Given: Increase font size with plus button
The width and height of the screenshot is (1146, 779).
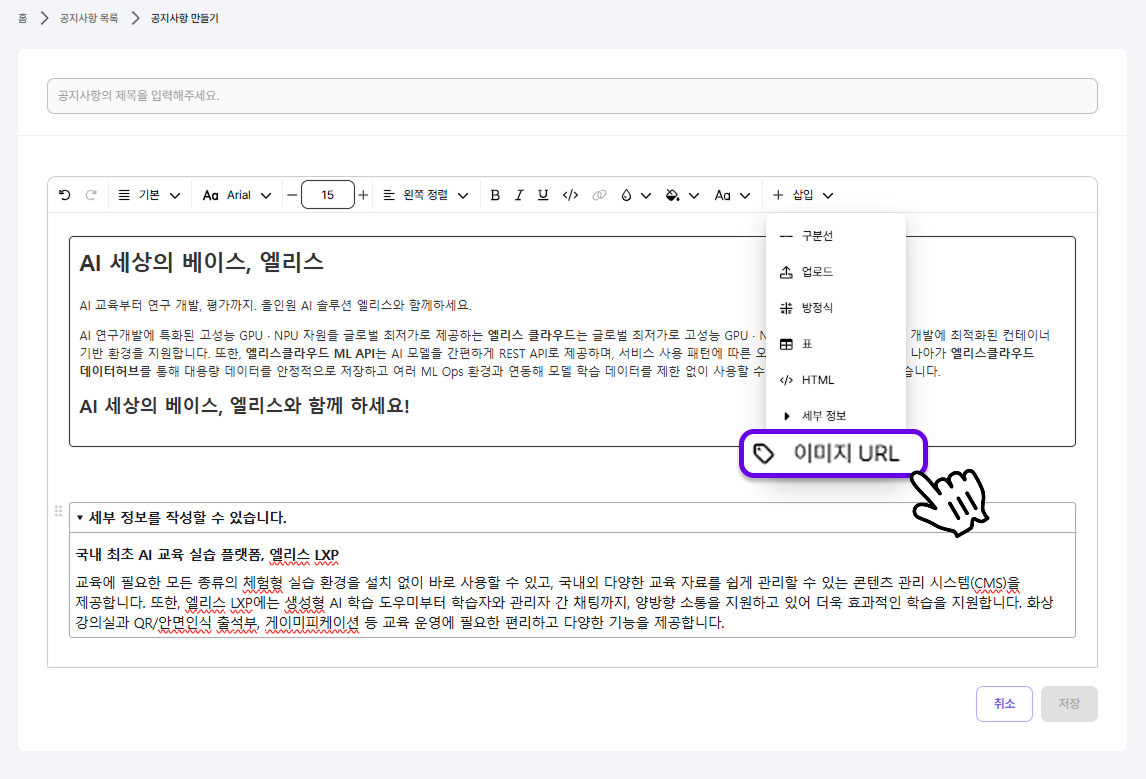Looking at the screenshot, I should point(363,195).
